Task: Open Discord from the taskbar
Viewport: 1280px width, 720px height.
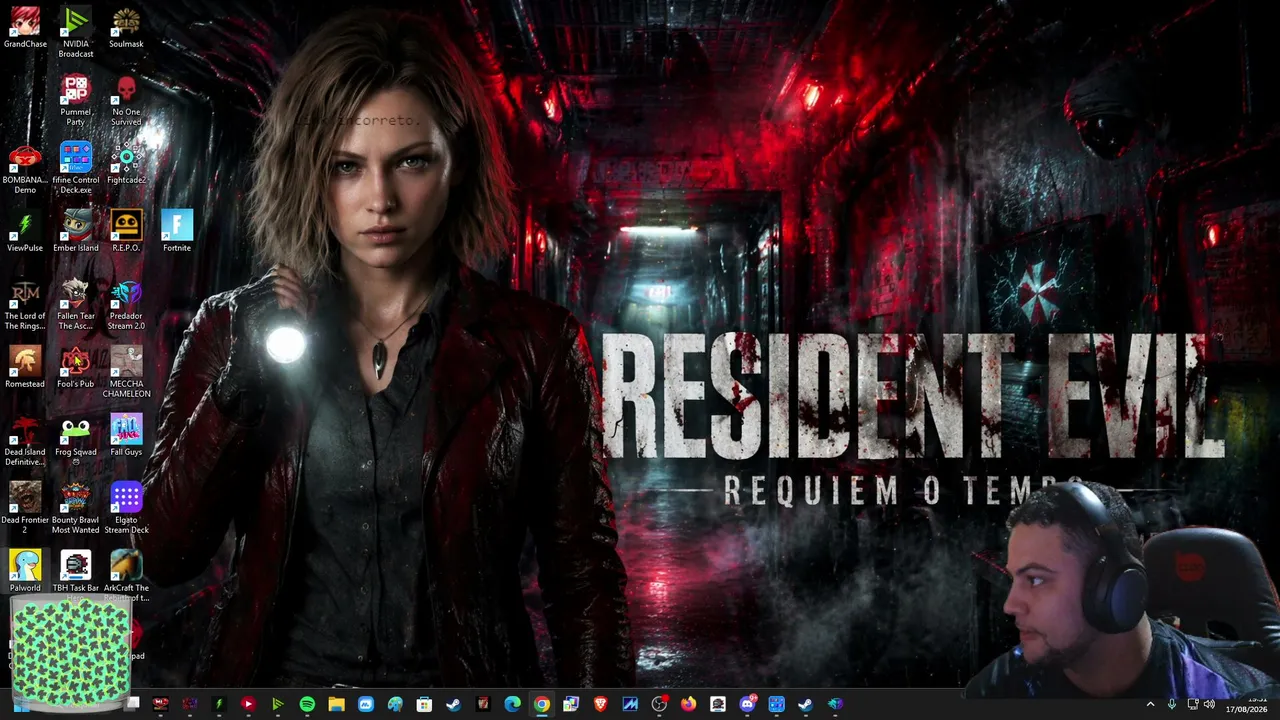Action: (x=747, y=704)
